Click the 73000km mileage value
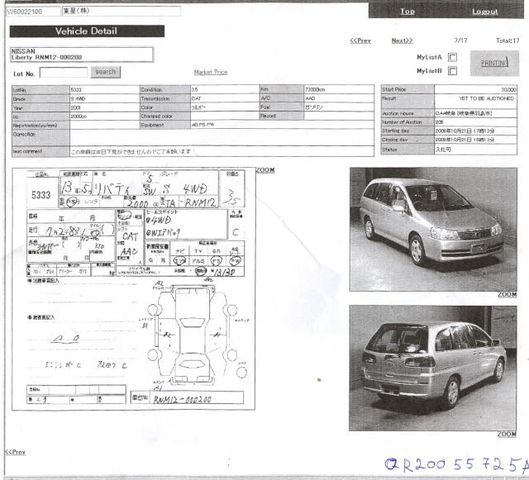Image resolution: width=529 pixels, height=480 pixels. 315,89
